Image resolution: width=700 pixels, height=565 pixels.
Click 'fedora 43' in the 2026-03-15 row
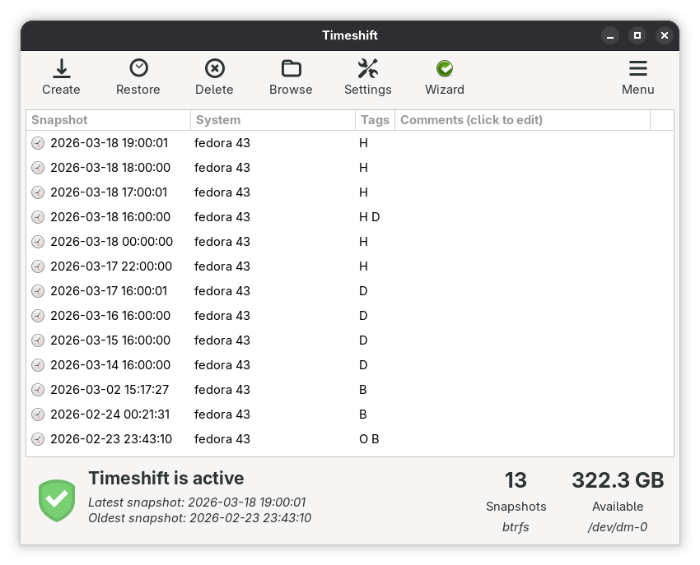222,341
